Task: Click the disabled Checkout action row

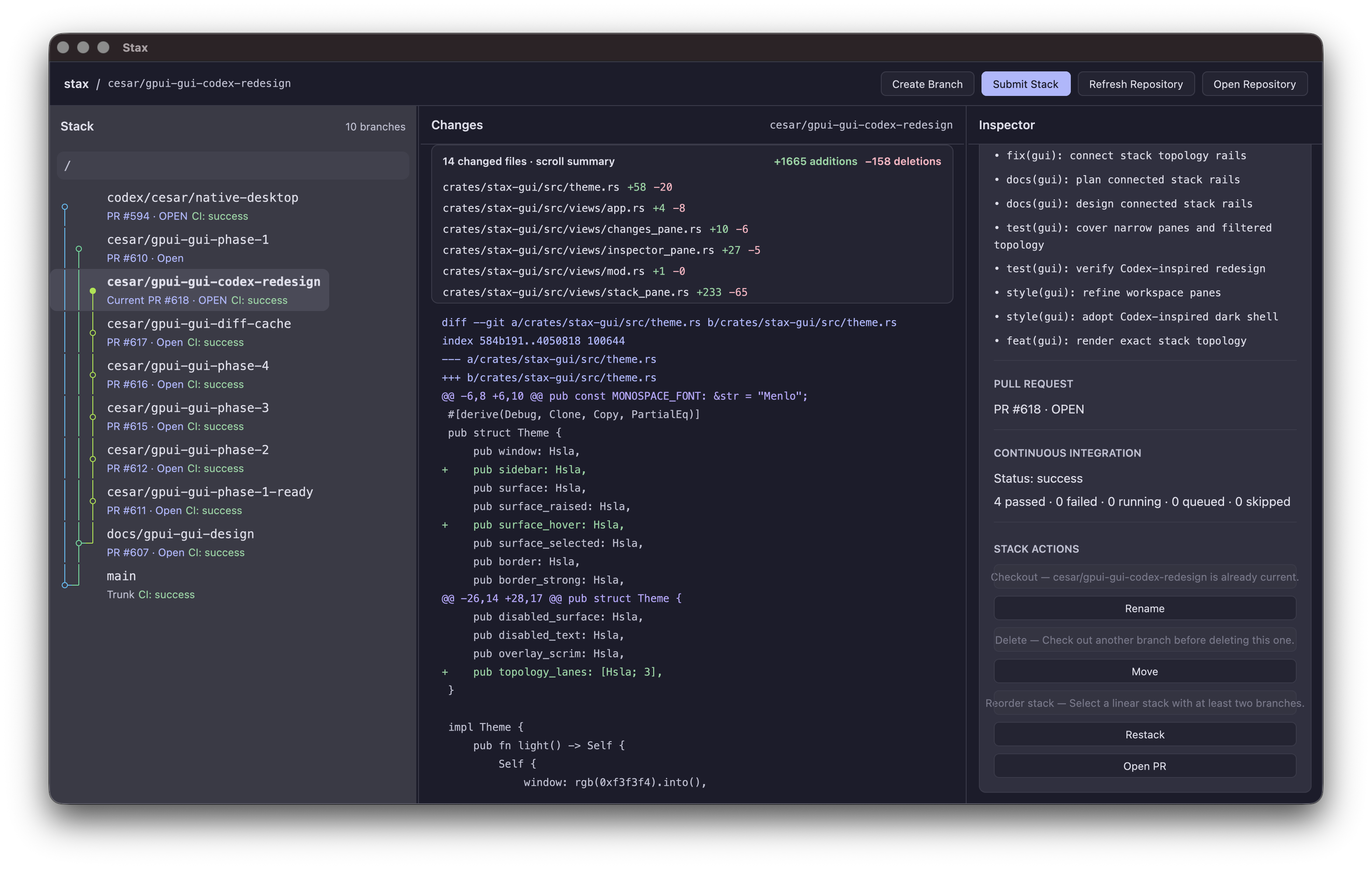Action: click(1144, 577)
